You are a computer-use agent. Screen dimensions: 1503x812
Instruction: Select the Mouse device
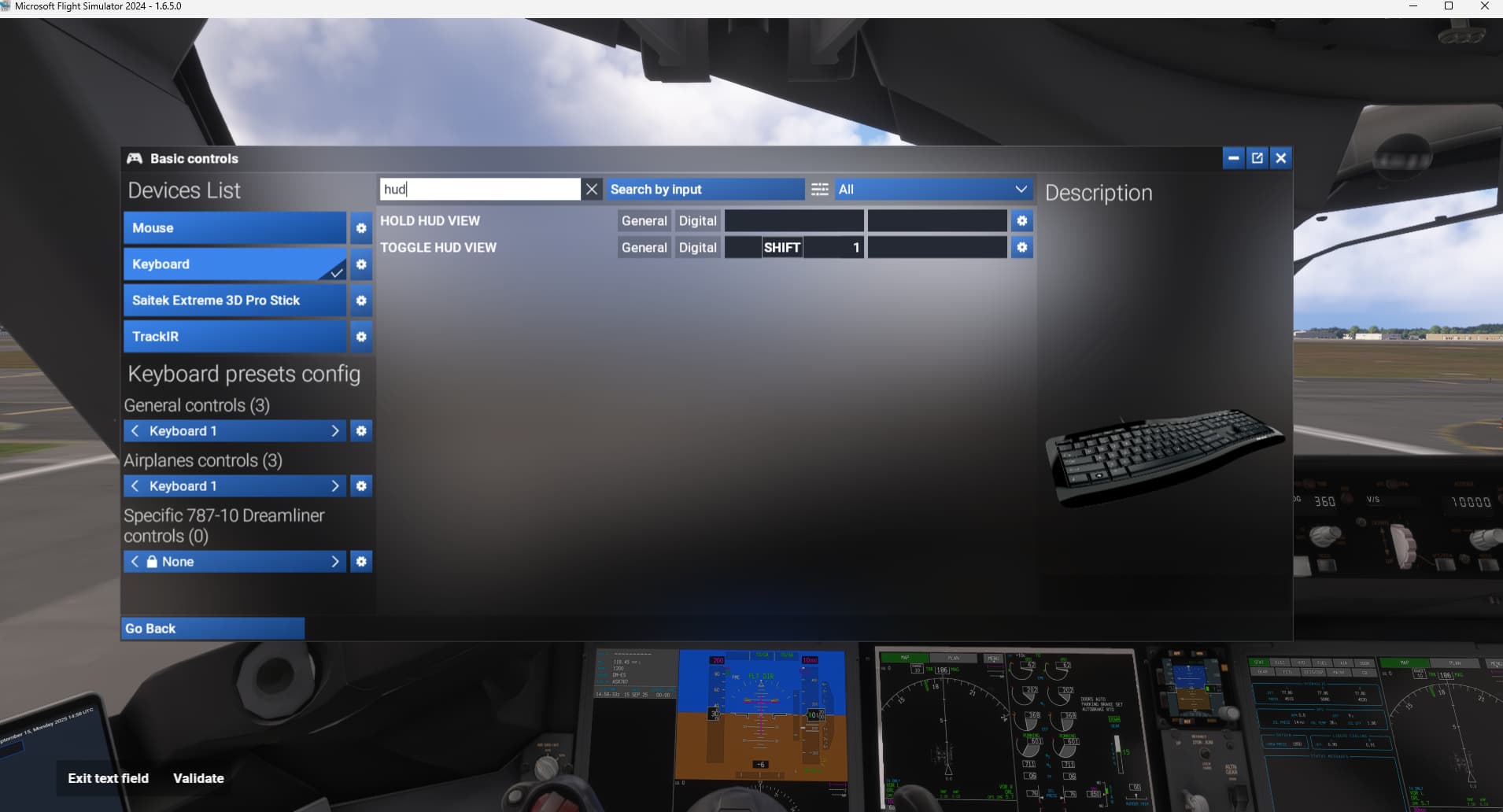coord(234,228)
